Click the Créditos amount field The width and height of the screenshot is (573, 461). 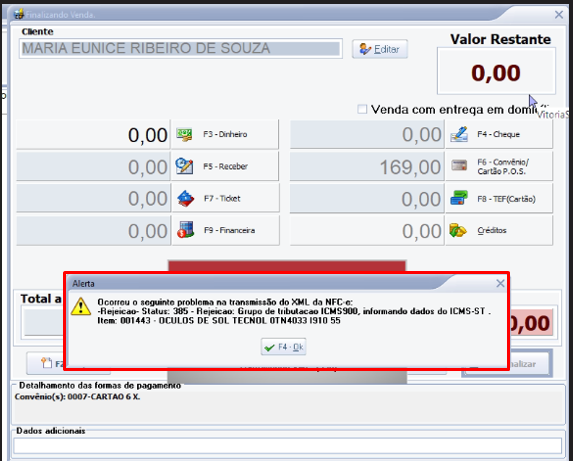(367, 231)
